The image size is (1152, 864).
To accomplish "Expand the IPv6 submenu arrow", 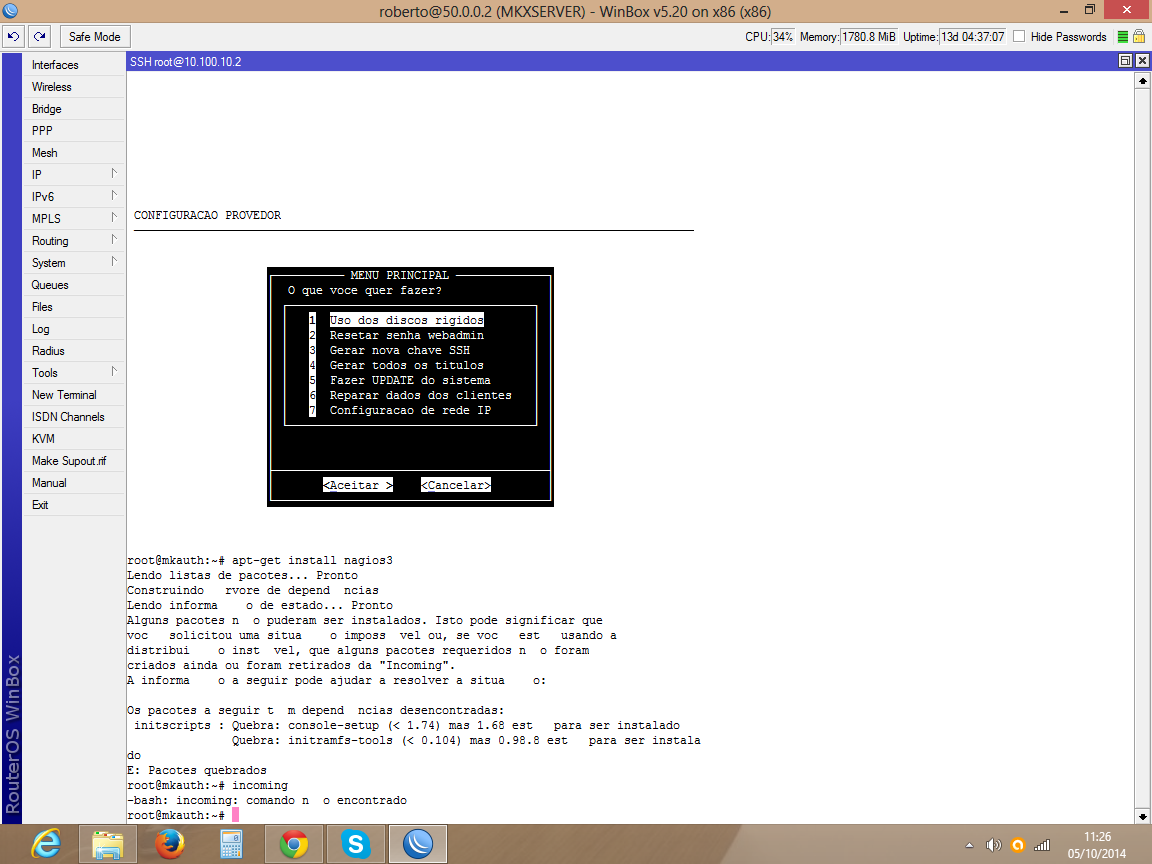I will point(114,195).
